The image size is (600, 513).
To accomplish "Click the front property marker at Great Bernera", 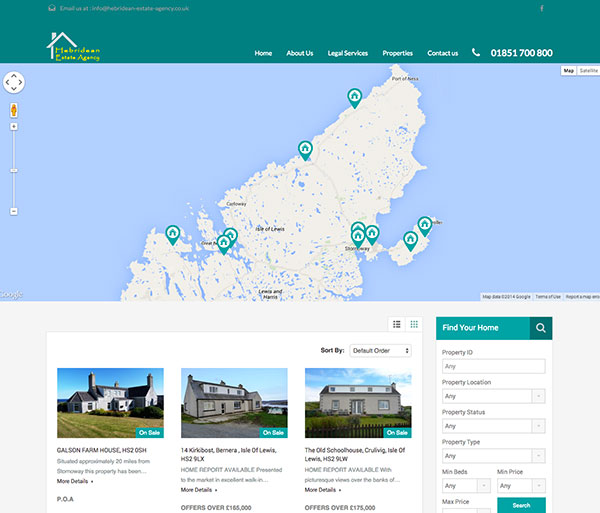I will click(x=224, y=244).
